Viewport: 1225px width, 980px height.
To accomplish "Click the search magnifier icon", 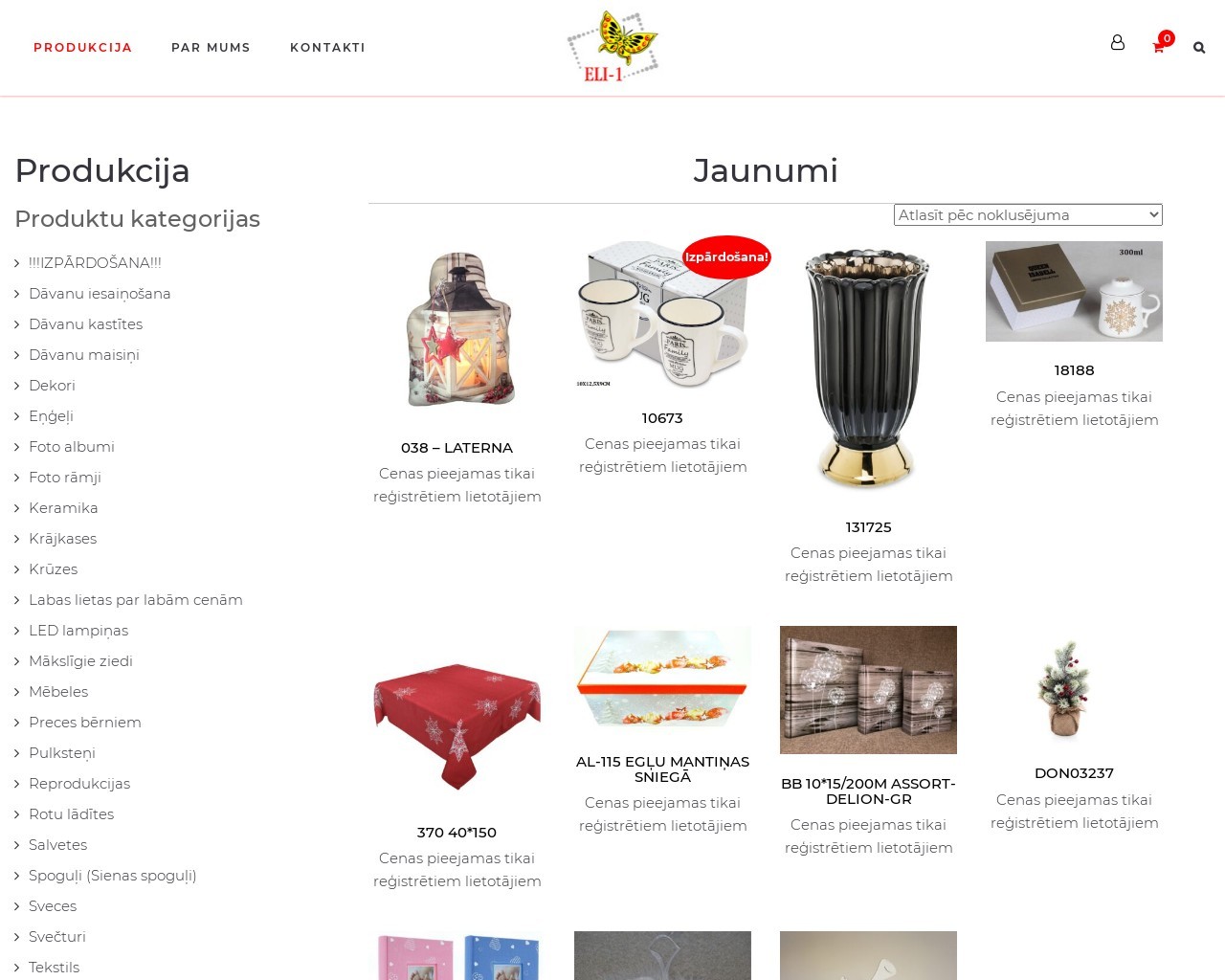I will click(1199, 48).
